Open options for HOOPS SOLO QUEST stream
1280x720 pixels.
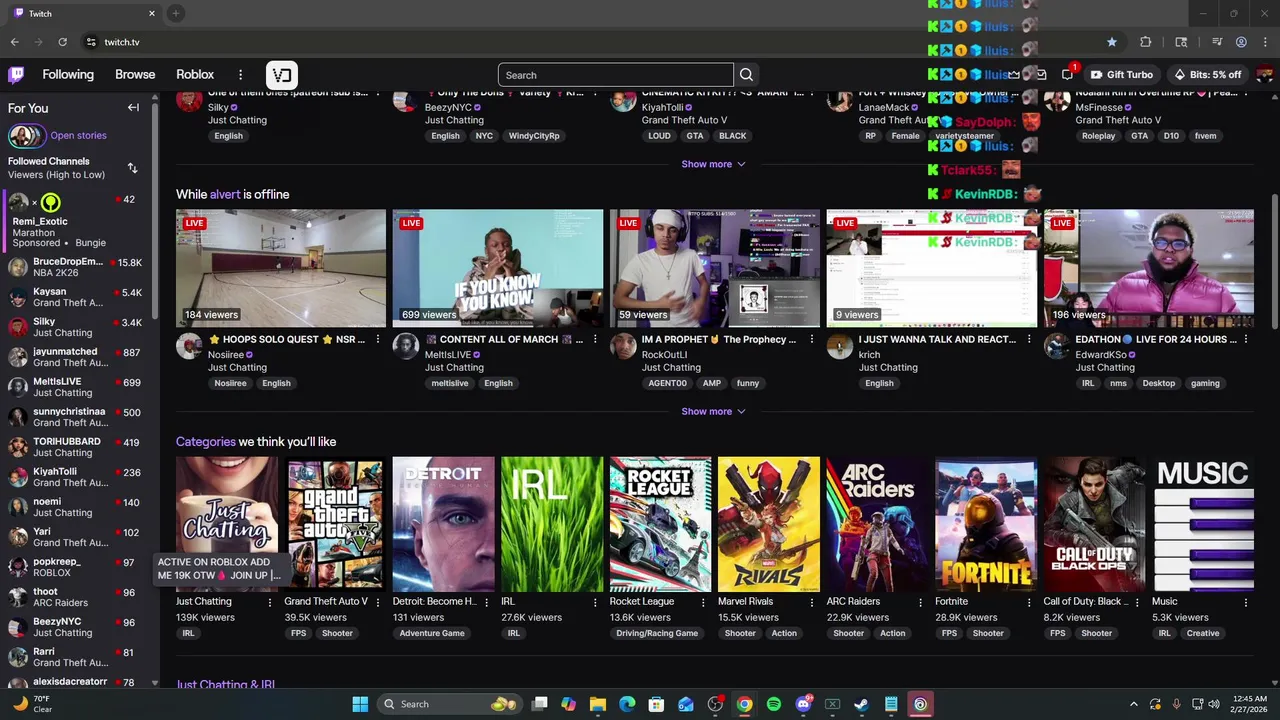[x=377, y=340]
